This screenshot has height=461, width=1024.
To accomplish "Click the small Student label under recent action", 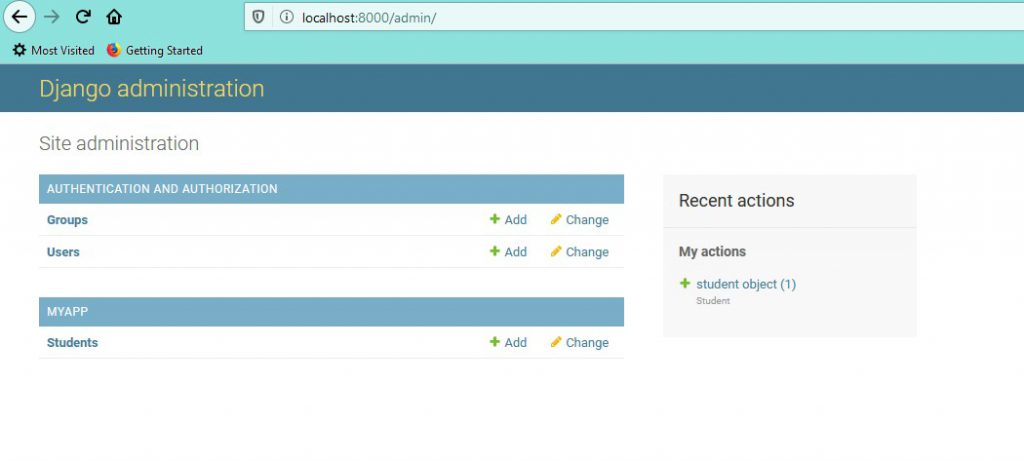I will (713, 301).
